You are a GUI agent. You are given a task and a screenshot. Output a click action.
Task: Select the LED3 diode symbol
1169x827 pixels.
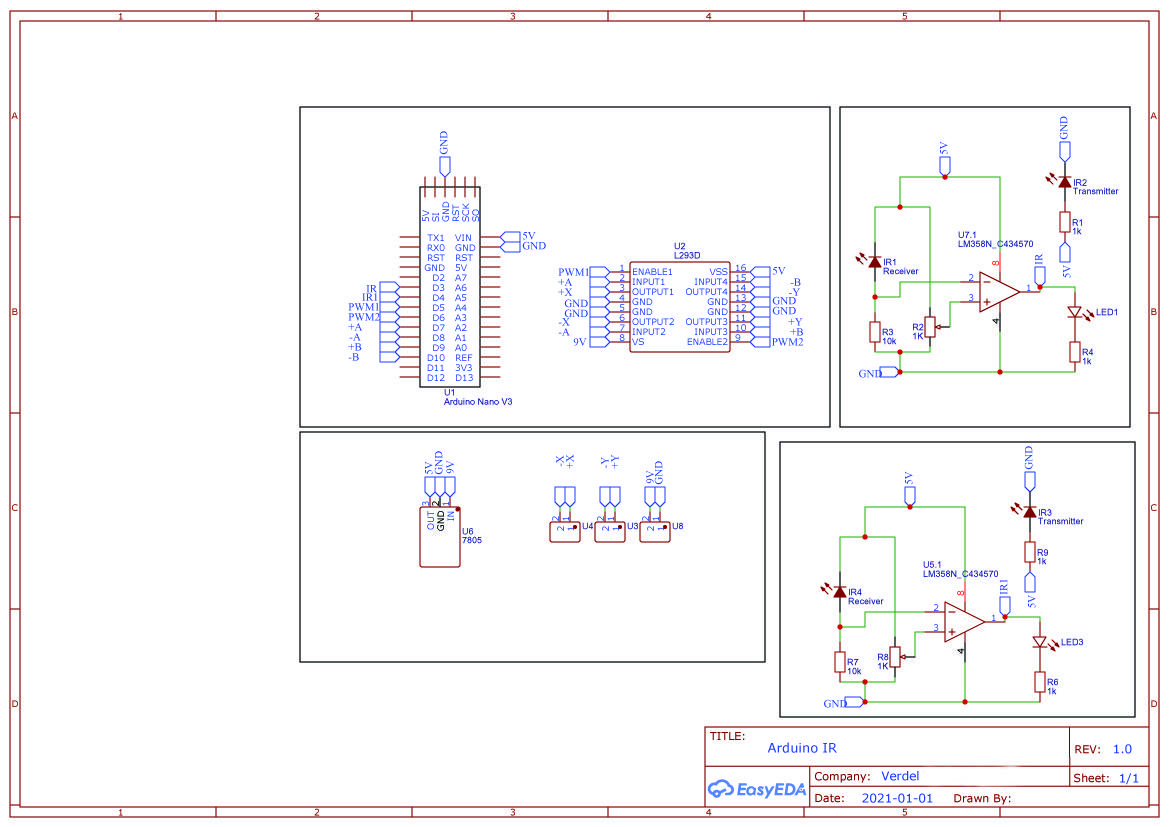click(1042, 643)
